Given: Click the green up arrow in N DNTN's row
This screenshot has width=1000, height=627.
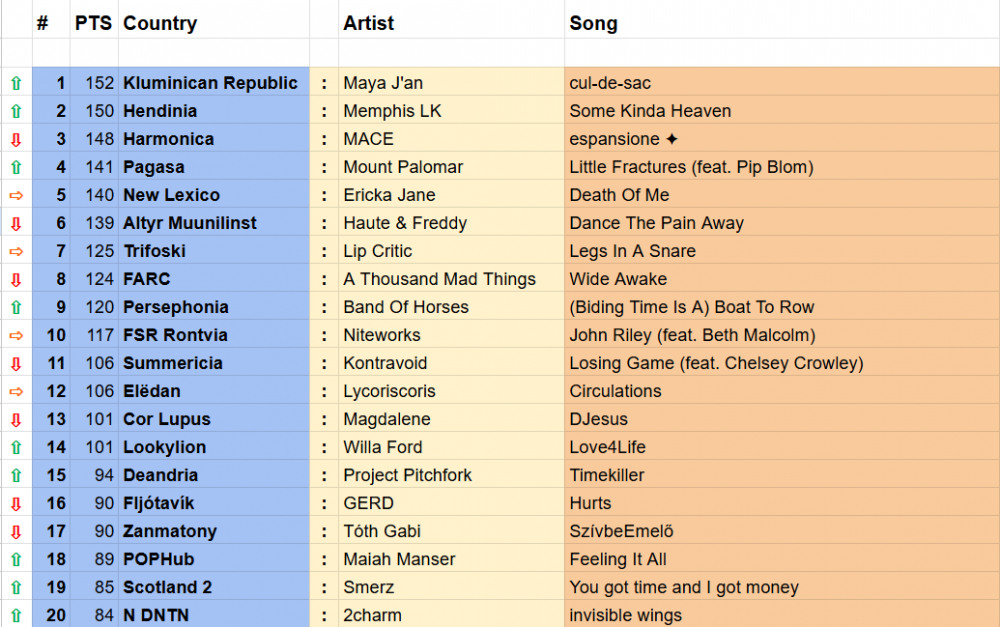Looking at the screenshot, I should tap(16, 615).
